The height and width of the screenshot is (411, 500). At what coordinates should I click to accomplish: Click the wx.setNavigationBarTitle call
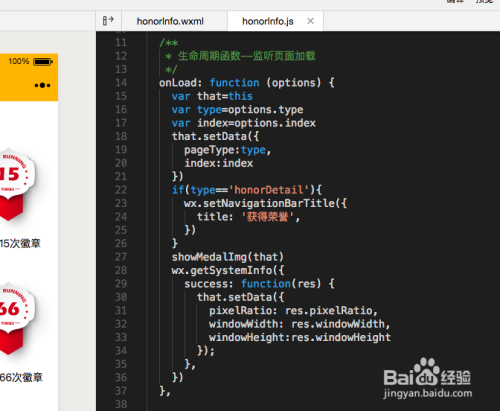click(x=265, y=203)
